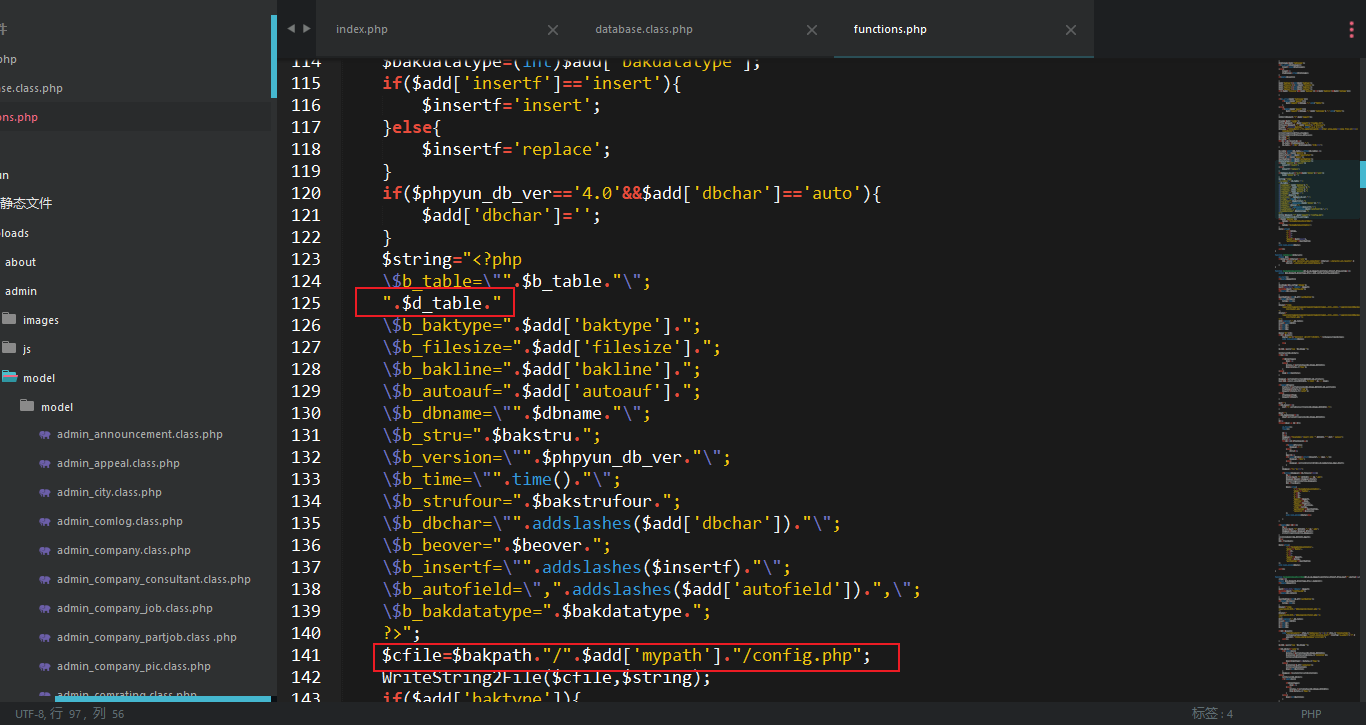Click PHP icon beside admin_city.class.php
1366x725 pixels.
pyautogui.click(x=45, y=493)
